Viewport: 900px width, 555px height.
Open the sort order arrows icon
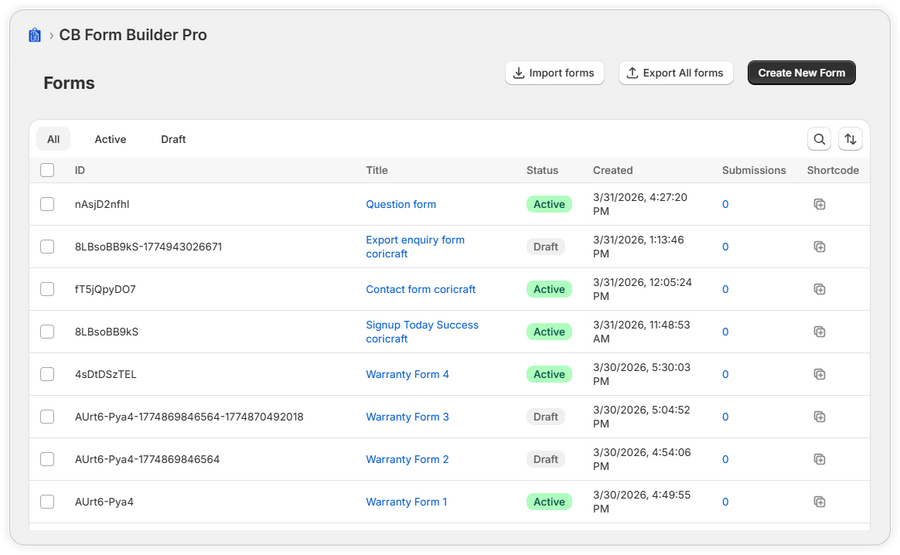[x=850, y=139]
